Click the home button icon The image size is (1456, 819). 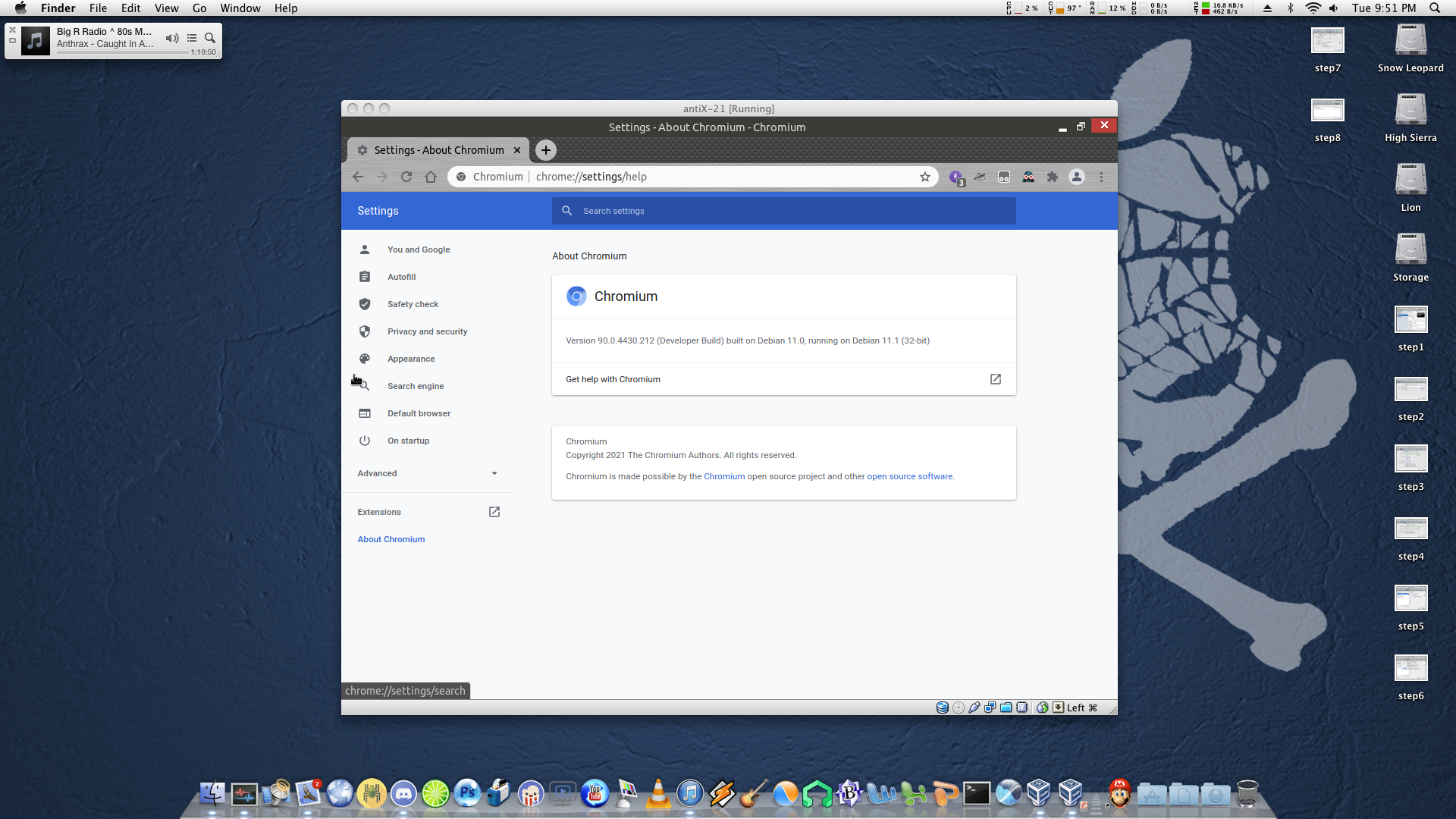click(431, 177)
